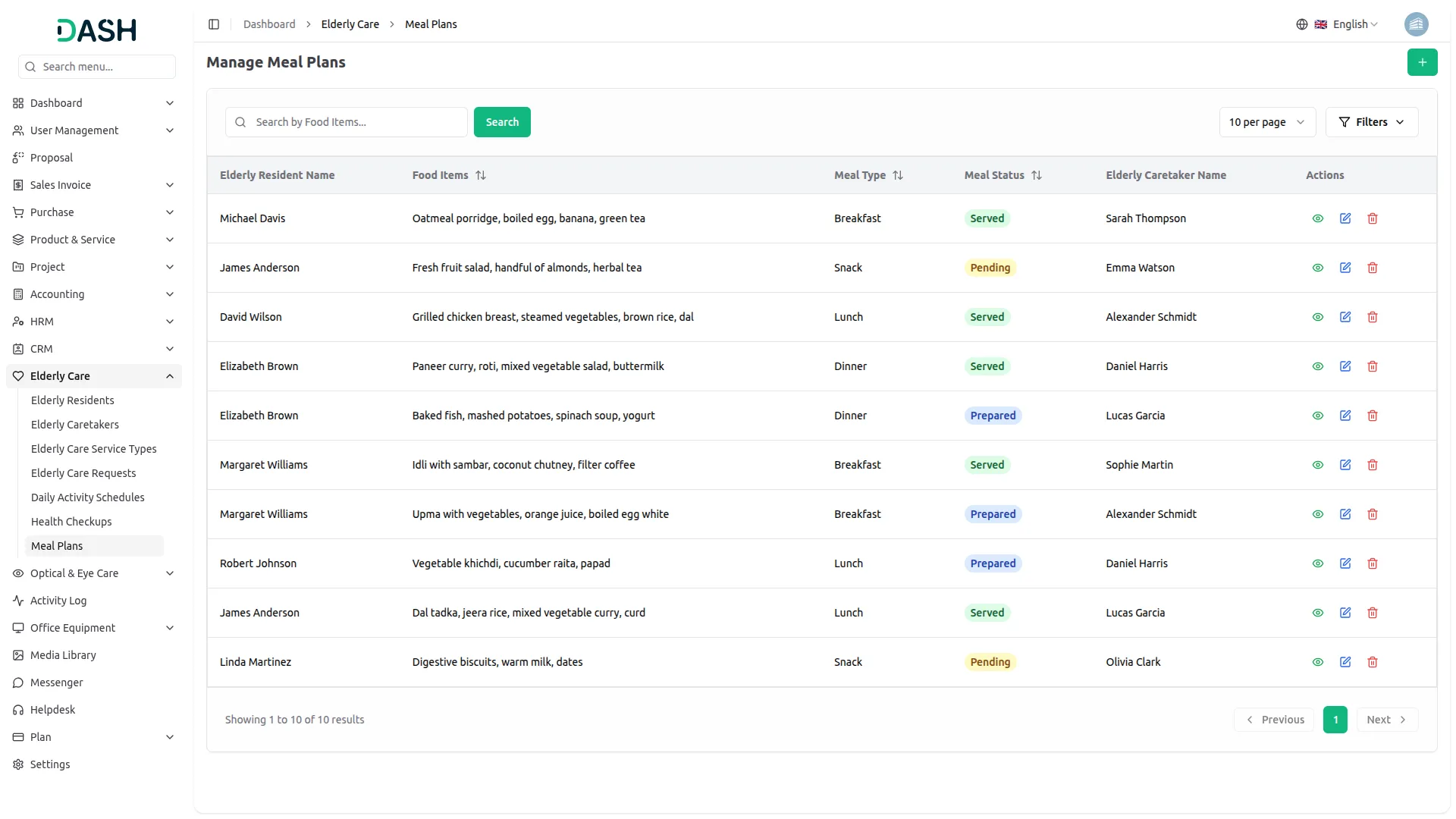Select Meal Plans in sidebar
1456x819 pixels.
click(x=94, y=546)
